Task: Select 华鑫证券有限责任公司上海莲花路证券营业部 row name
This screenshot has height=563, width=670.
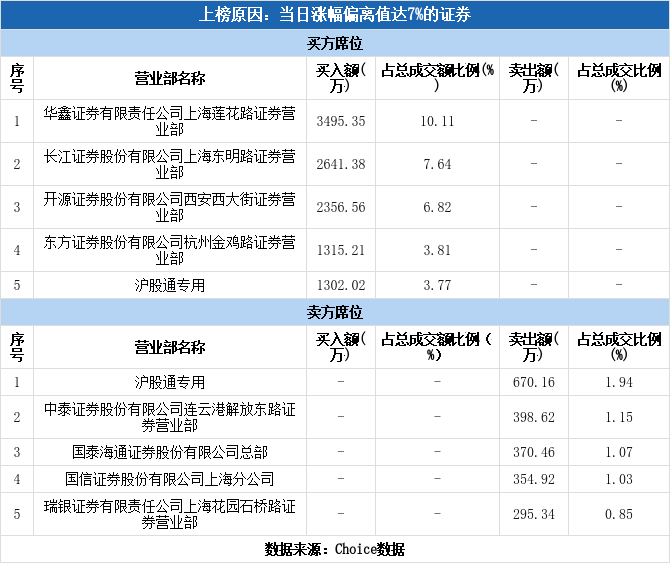Action: tap(170, 121)
